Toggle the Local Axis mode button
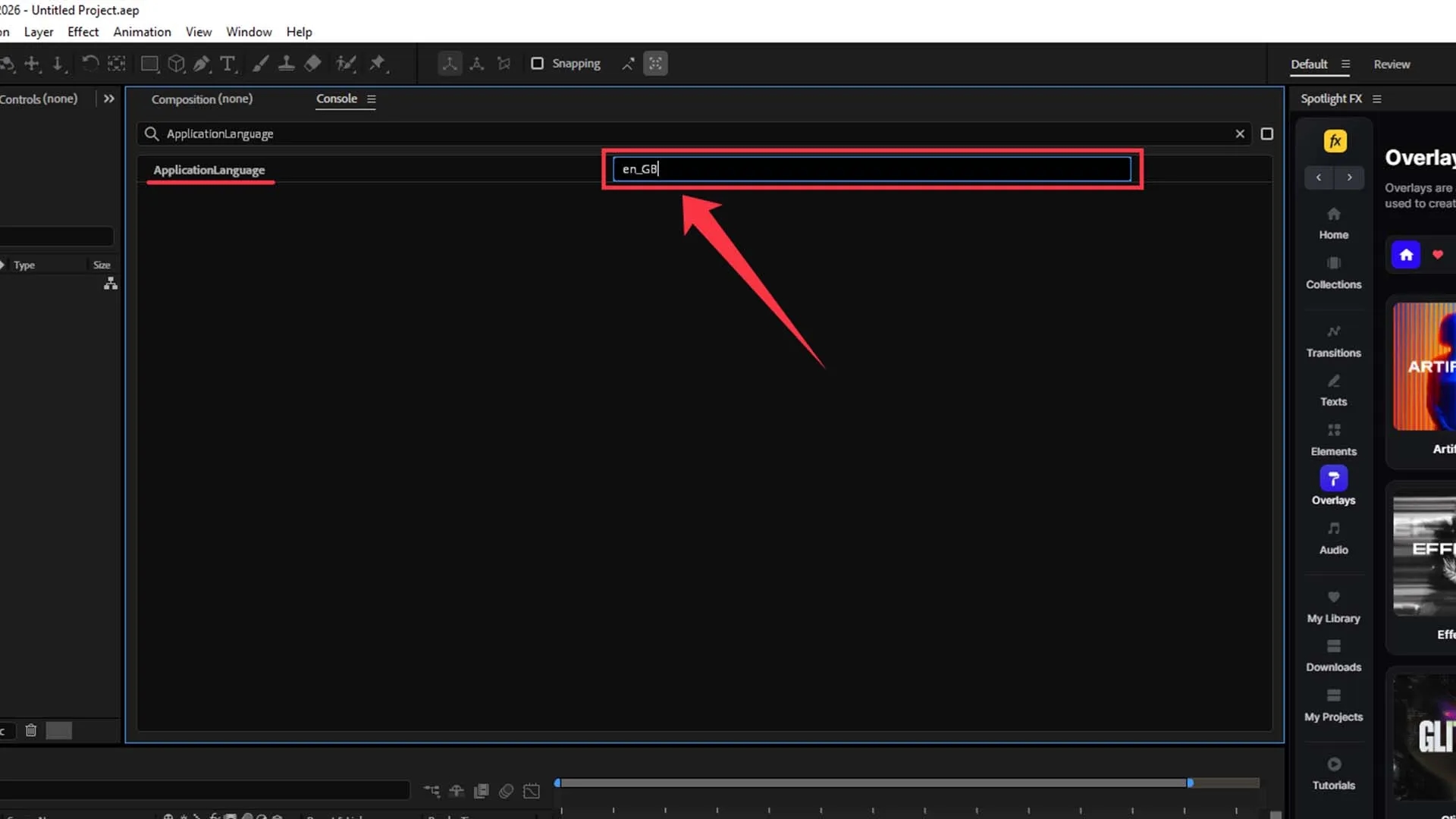The image size is (1456, 819). [450, 64]
